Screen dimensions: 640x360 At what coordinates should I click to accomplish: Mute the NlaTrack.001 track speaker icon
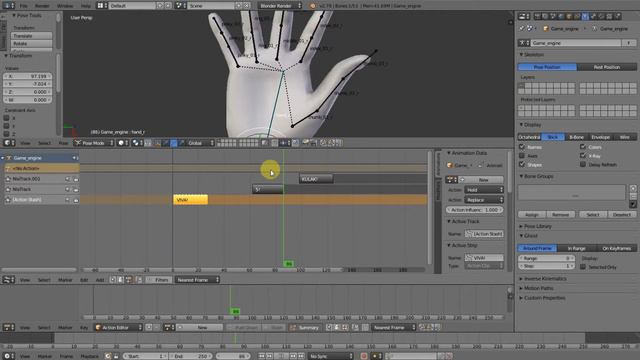click(68, 179)
